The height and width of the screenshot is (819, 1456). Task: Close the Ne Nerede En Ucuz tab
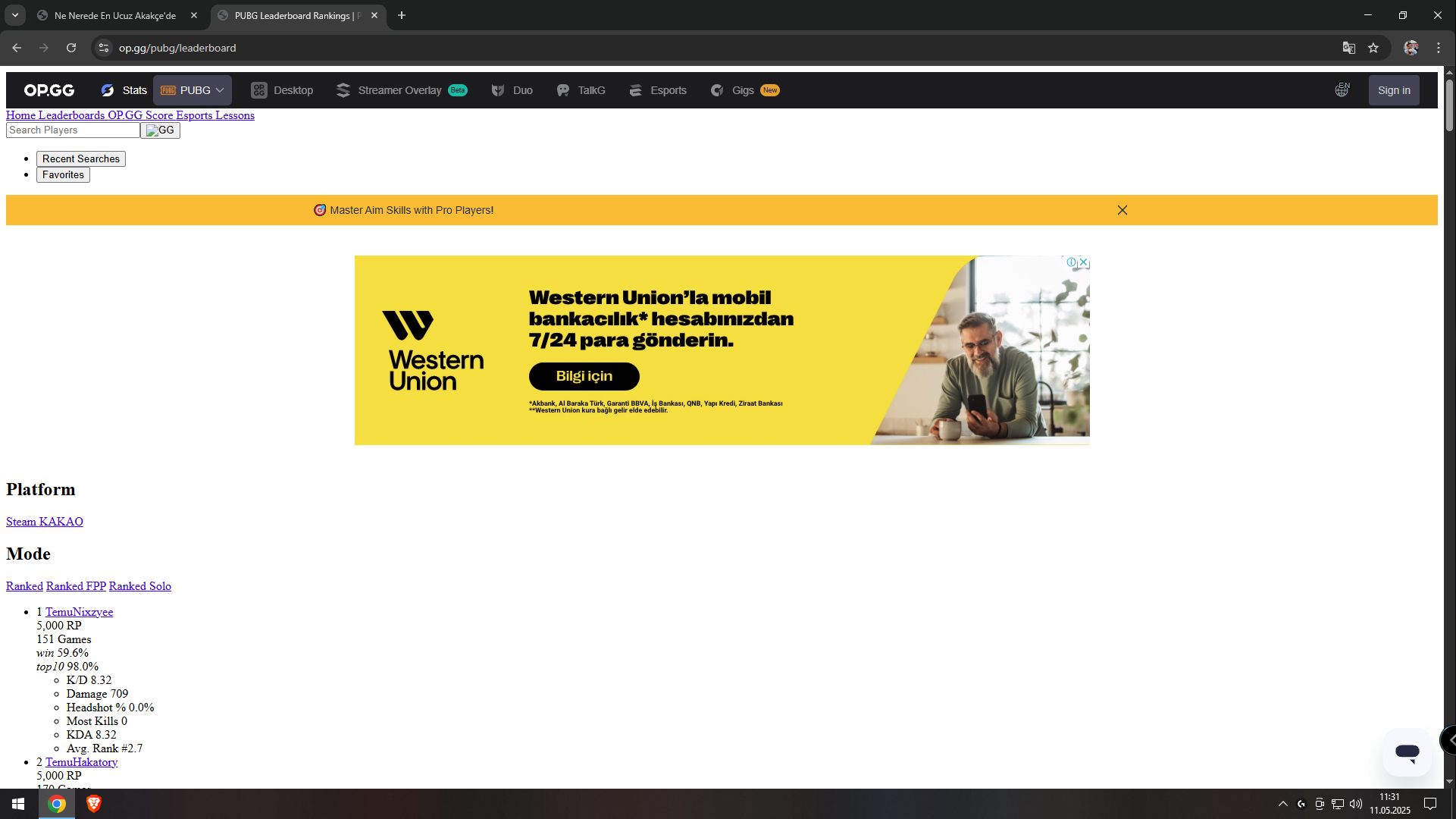point(194,15)
